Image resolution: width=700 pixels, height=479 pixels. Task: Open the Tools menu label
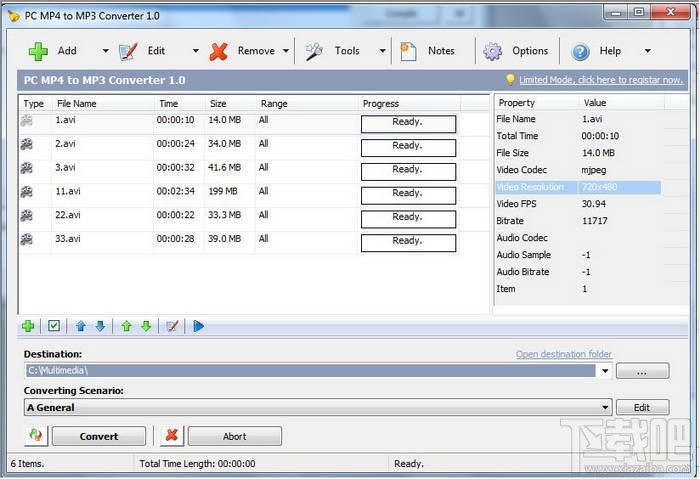tap(347, 51)
